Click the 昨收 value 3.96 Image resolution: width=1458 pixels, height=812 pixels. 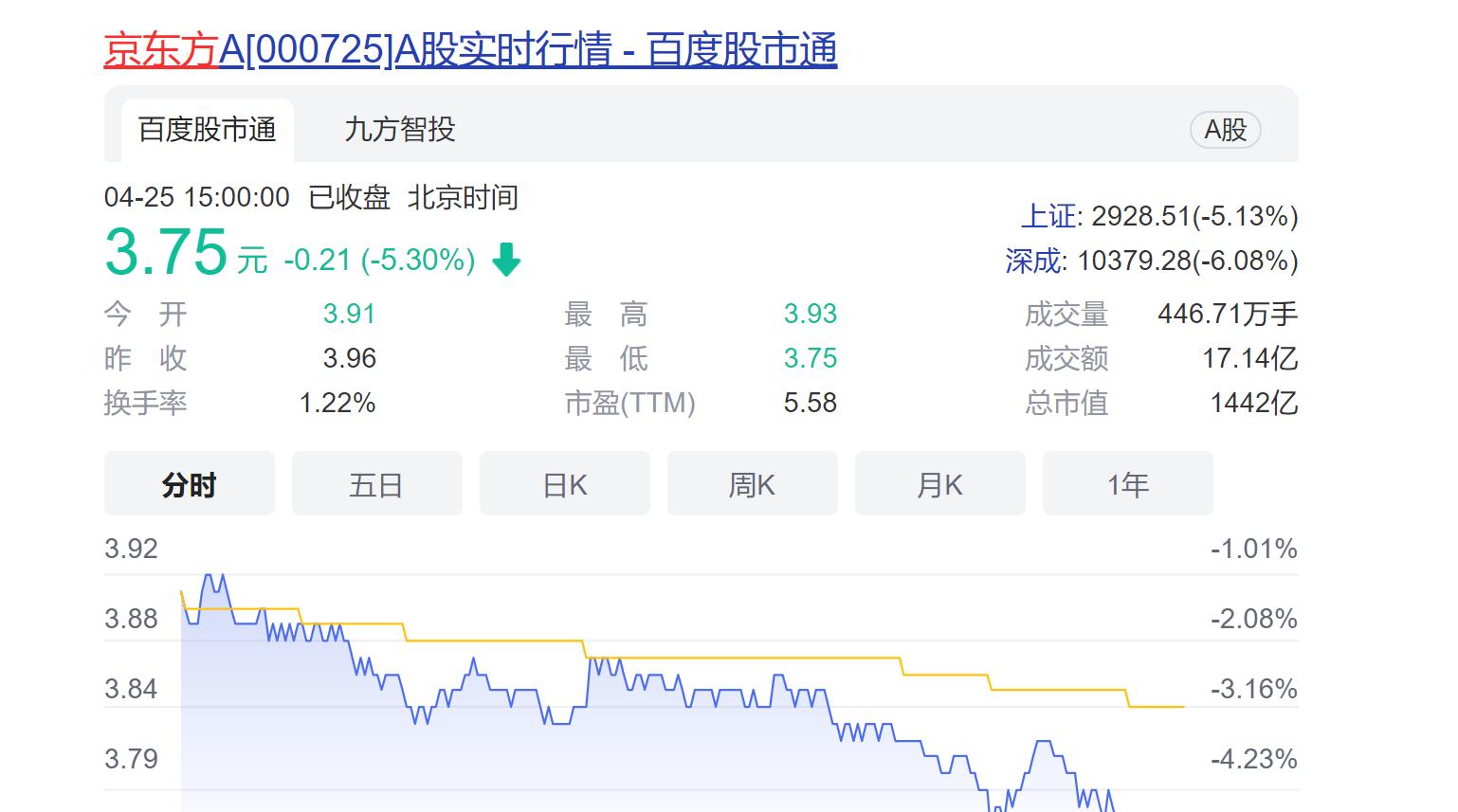tap(349, 358)
